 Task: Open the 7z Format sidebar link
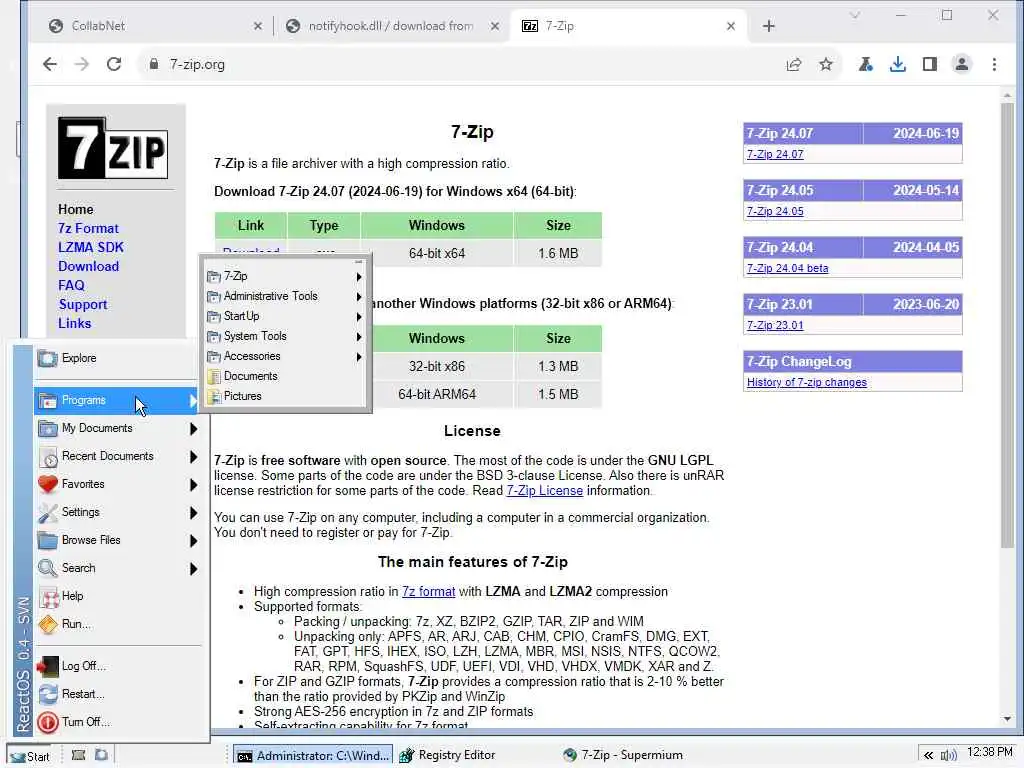point(88,229)
